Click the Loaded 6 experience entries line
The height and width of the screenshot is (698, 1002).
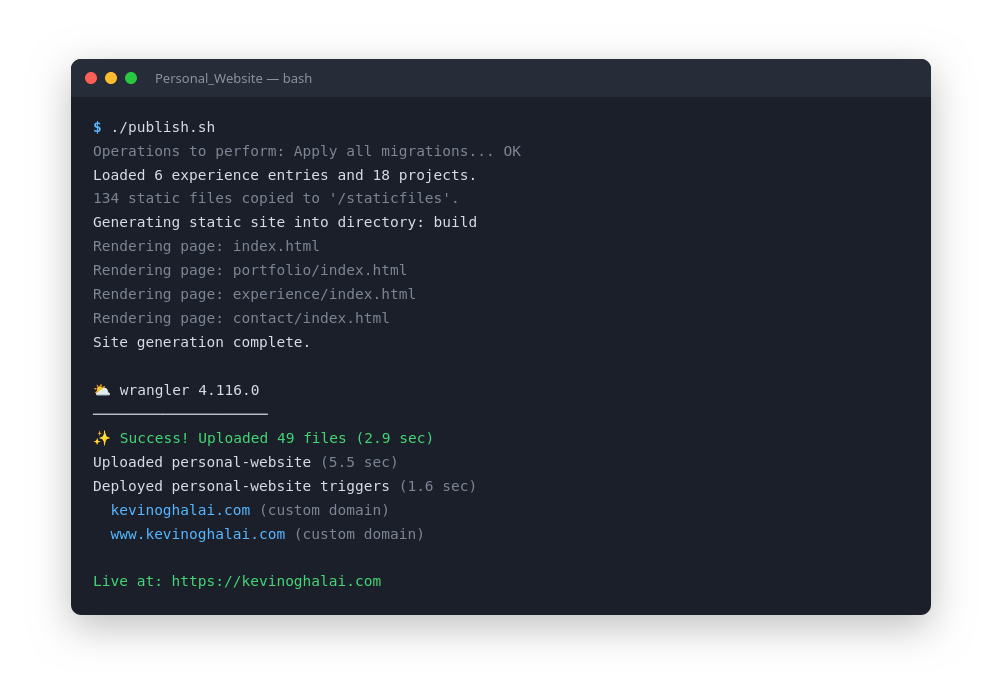(x=284, y=175)
